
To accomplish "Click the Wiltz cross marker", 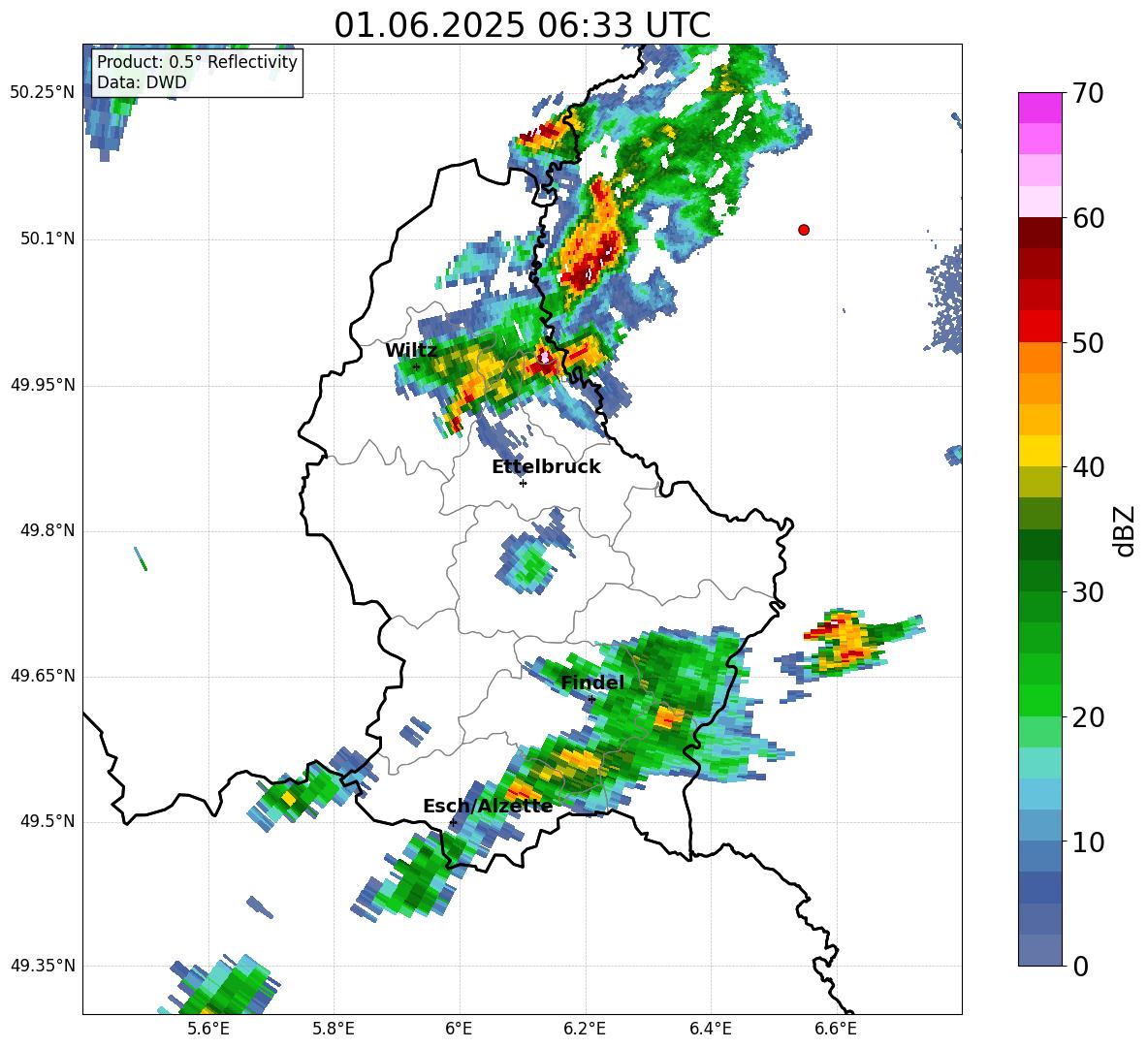I will coord(416,366).
